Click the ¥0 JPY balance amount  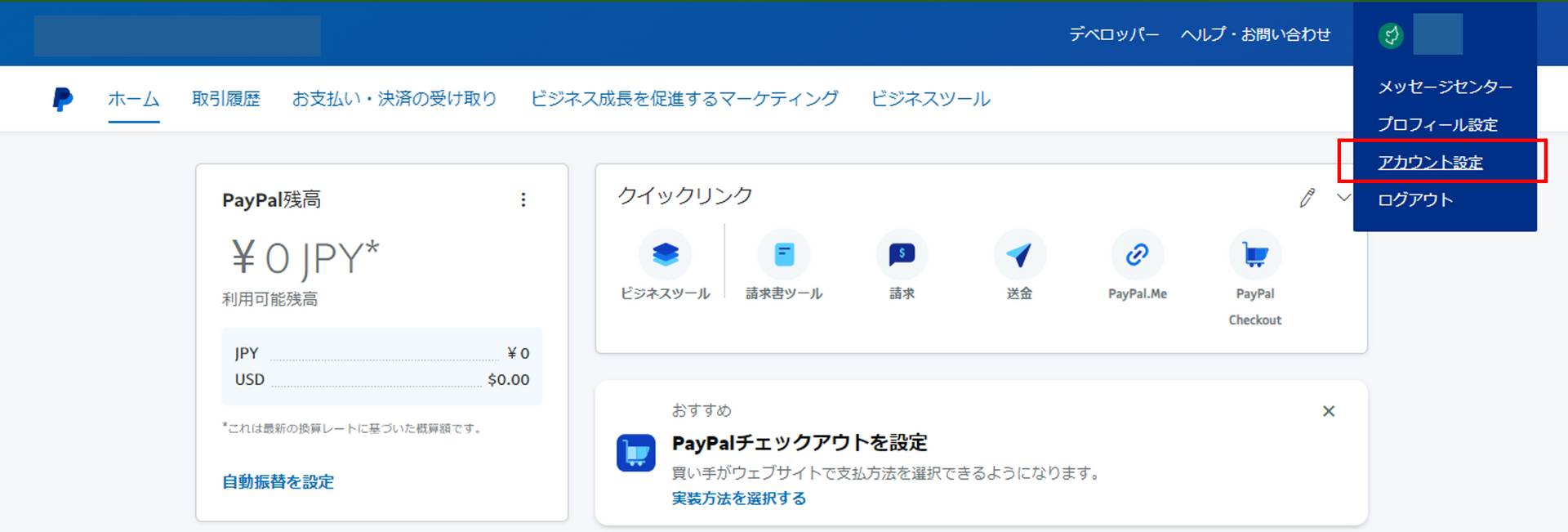pos(305,257)
